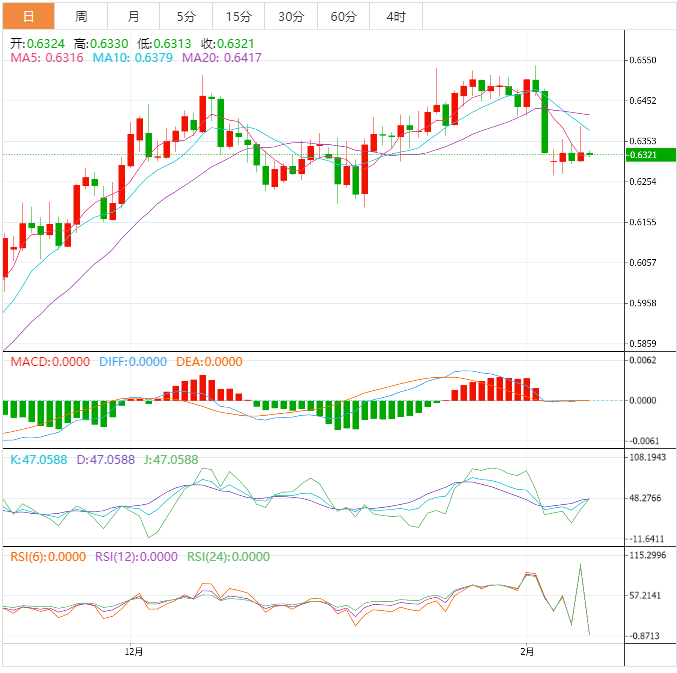Screen dimensions: 677x673
Task: Click the MA5 moving average label
Action: click(48, 59)
